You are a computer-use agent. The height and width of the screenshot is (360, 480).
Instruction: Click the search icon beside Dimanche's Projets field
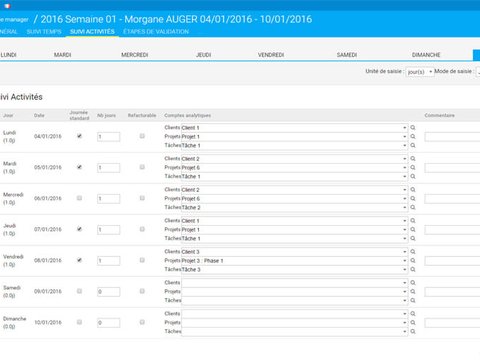(x=413, y=323)
